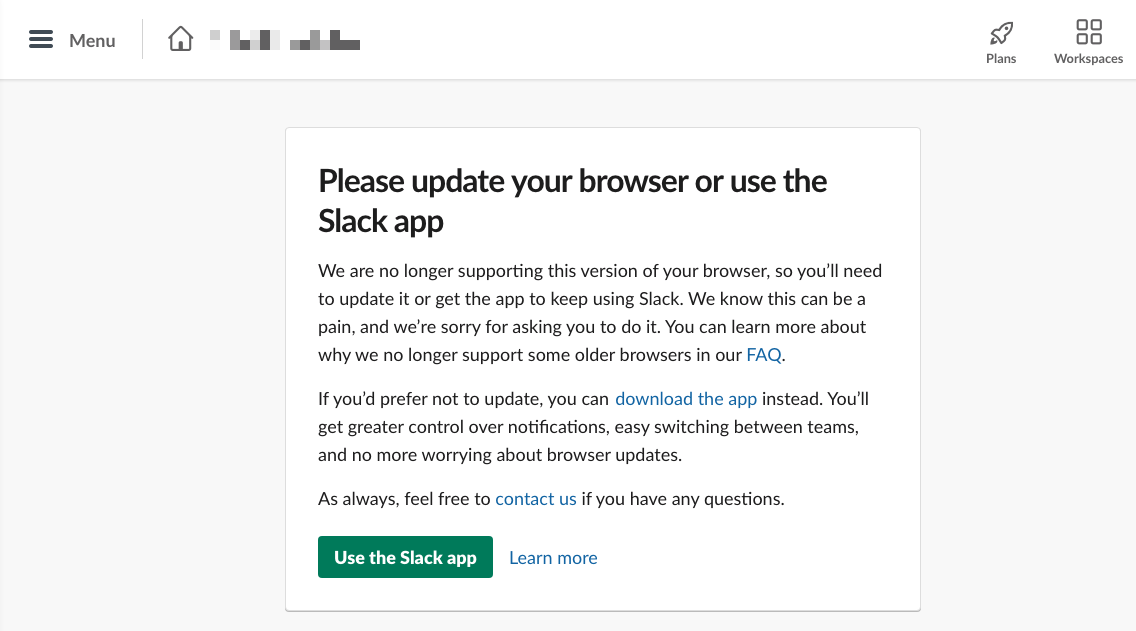The width and height of the screenshot is (1136, 631).
Task: Follow the download the app link
Action: (x=685, y=399)
